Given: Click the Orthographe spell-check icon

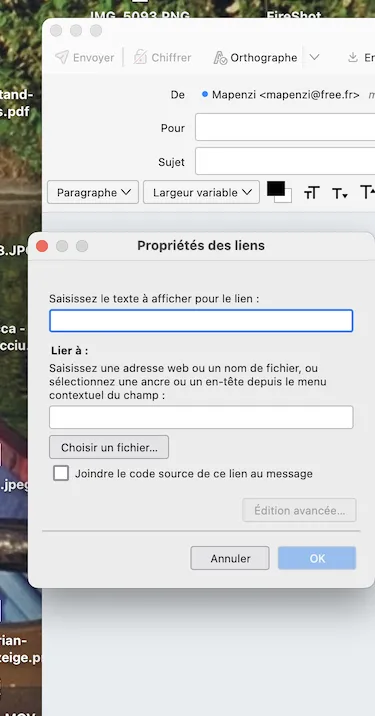Looking at the screenshot, I should [220, 58].
